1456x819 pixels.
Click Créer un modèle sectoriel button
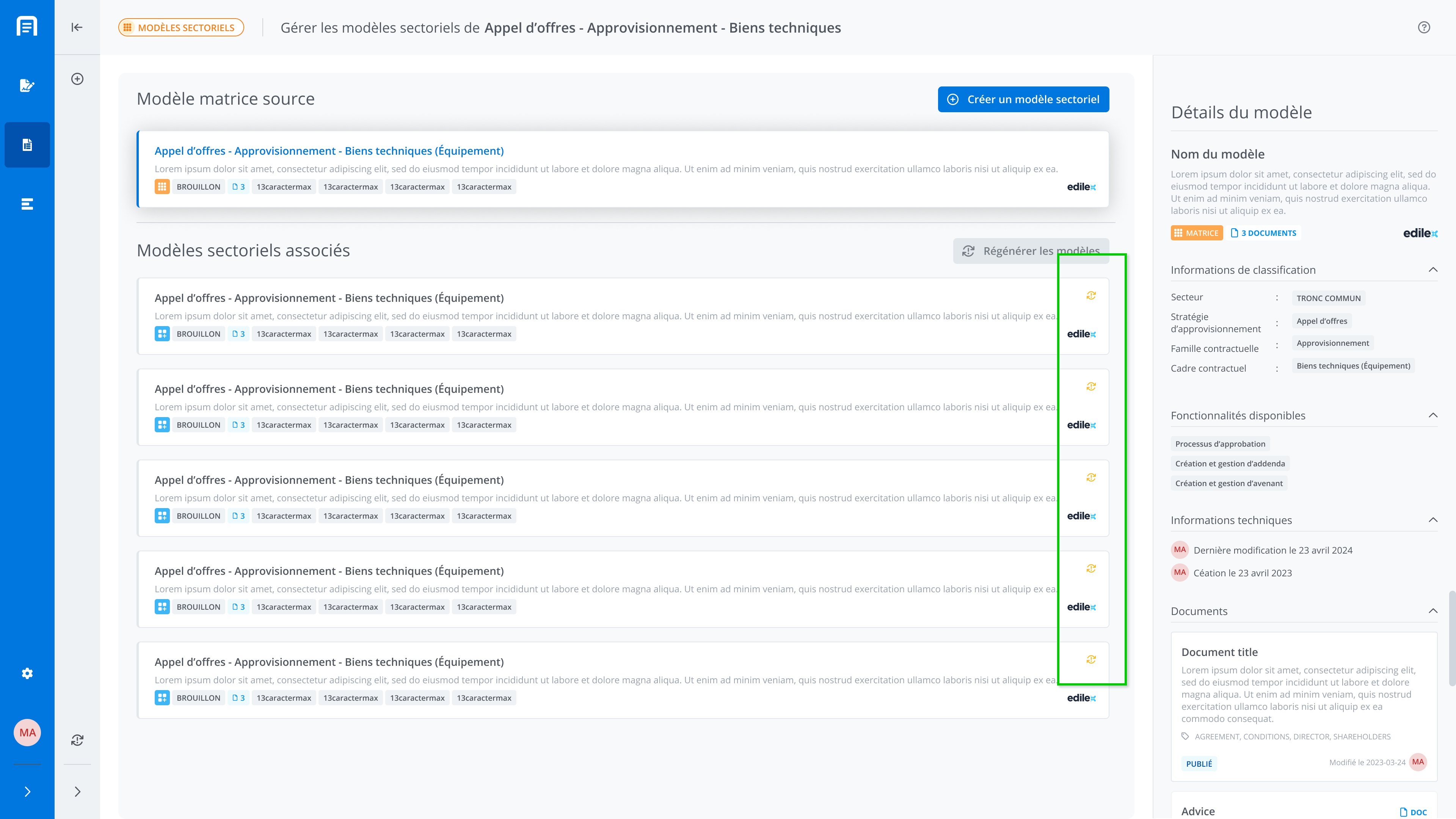click(1023, 99)
